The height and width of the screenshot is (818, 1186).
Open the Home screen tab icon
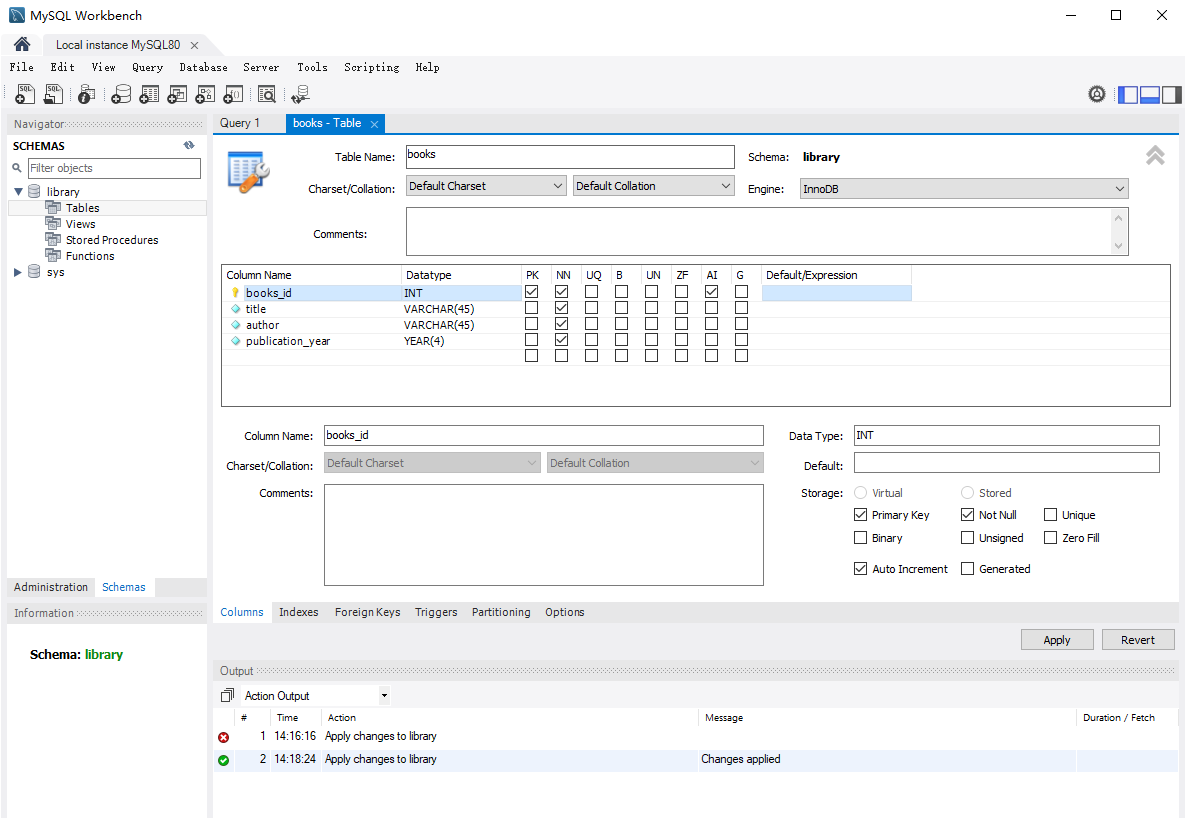[x=22, y=44]
